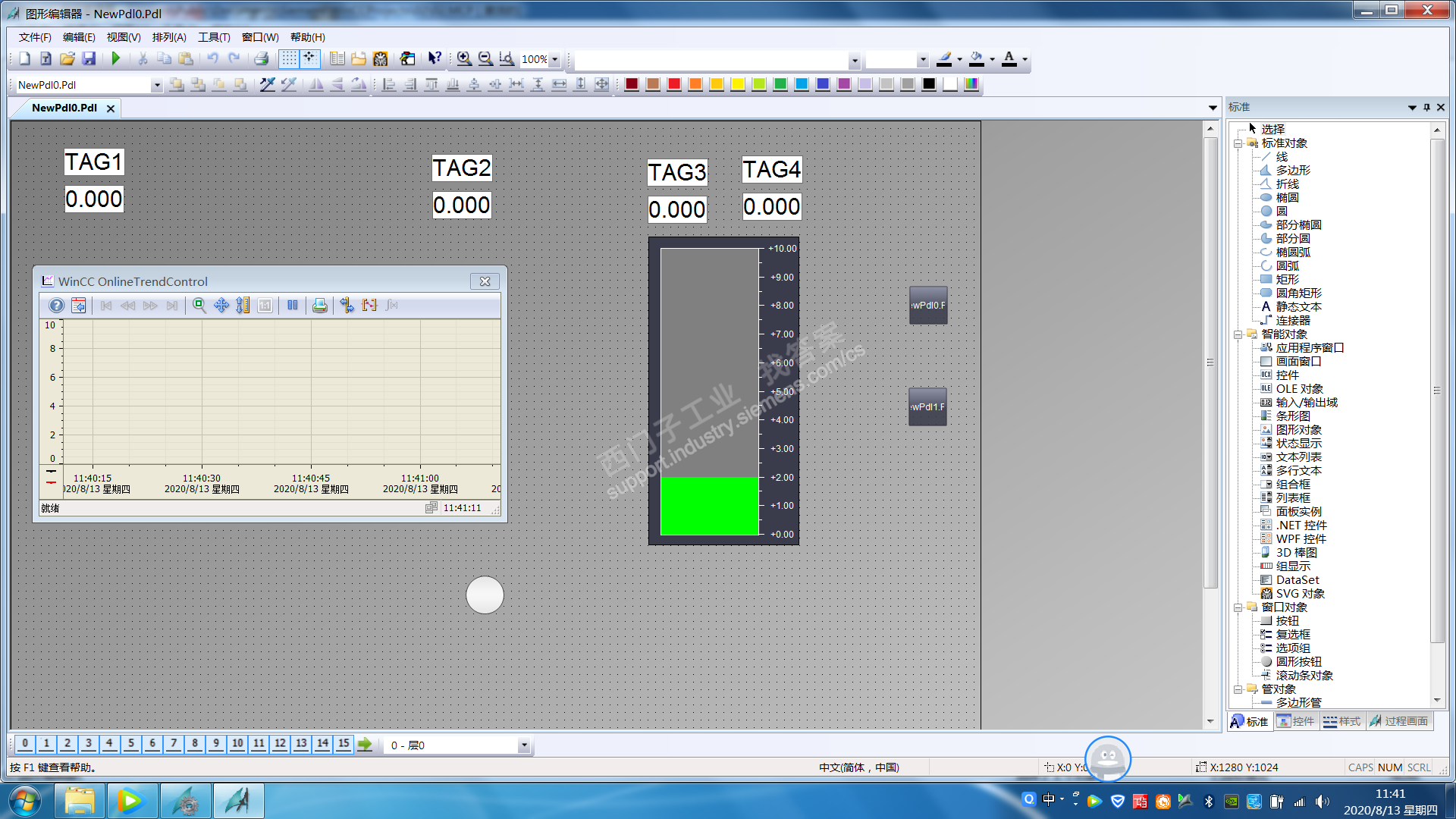The width and height of the screenshot is (1456, 819).
Task: Click the context help arrow icon
Action: 434,58
